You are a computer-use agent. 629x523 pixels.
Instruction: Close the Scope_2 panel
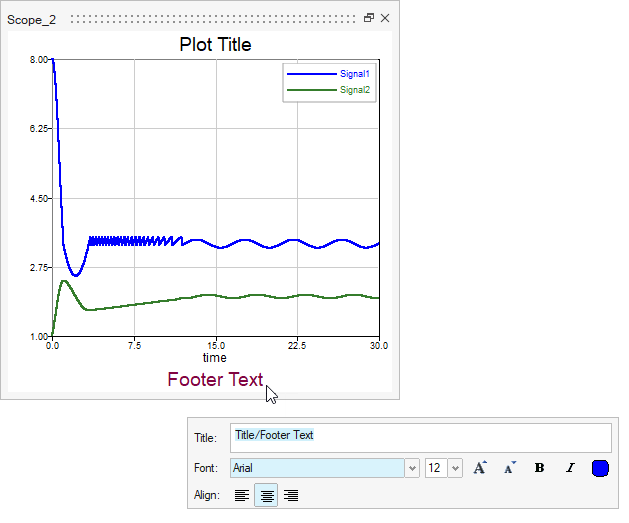pyautogui.click(x=385, y=18)
